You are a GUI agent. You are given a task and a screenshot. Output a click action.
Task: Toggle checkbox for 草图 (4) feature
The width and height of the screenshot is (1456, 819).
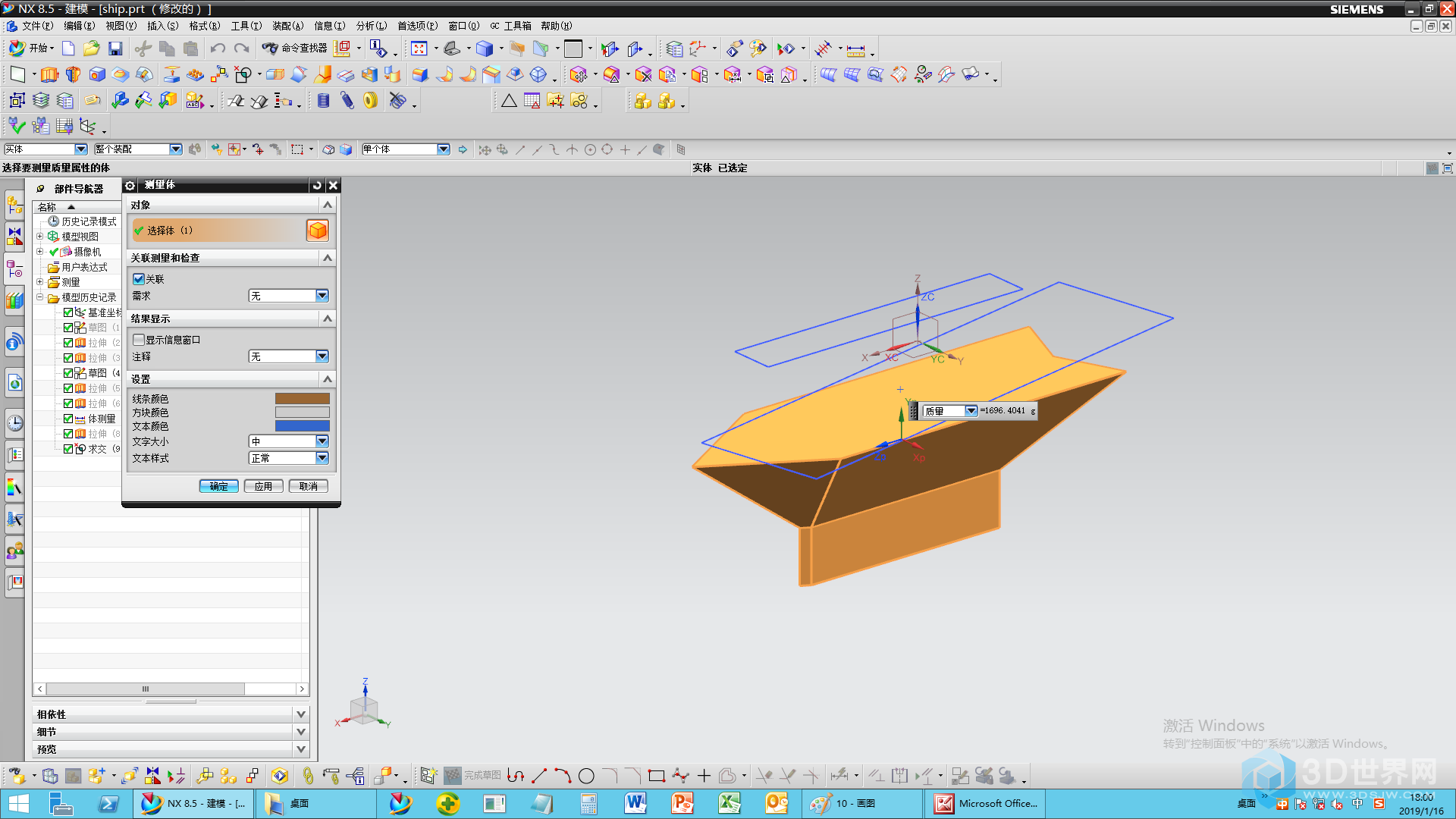68,373
